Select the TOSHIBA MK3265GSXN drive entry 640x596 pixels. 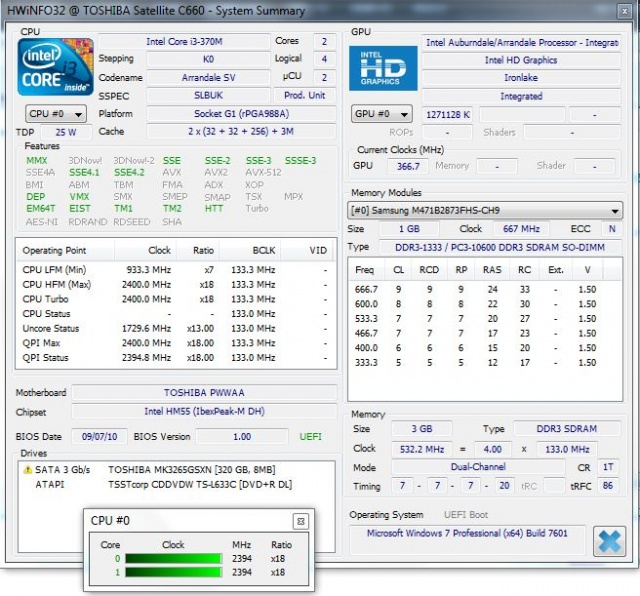click(x=176, y=470)
